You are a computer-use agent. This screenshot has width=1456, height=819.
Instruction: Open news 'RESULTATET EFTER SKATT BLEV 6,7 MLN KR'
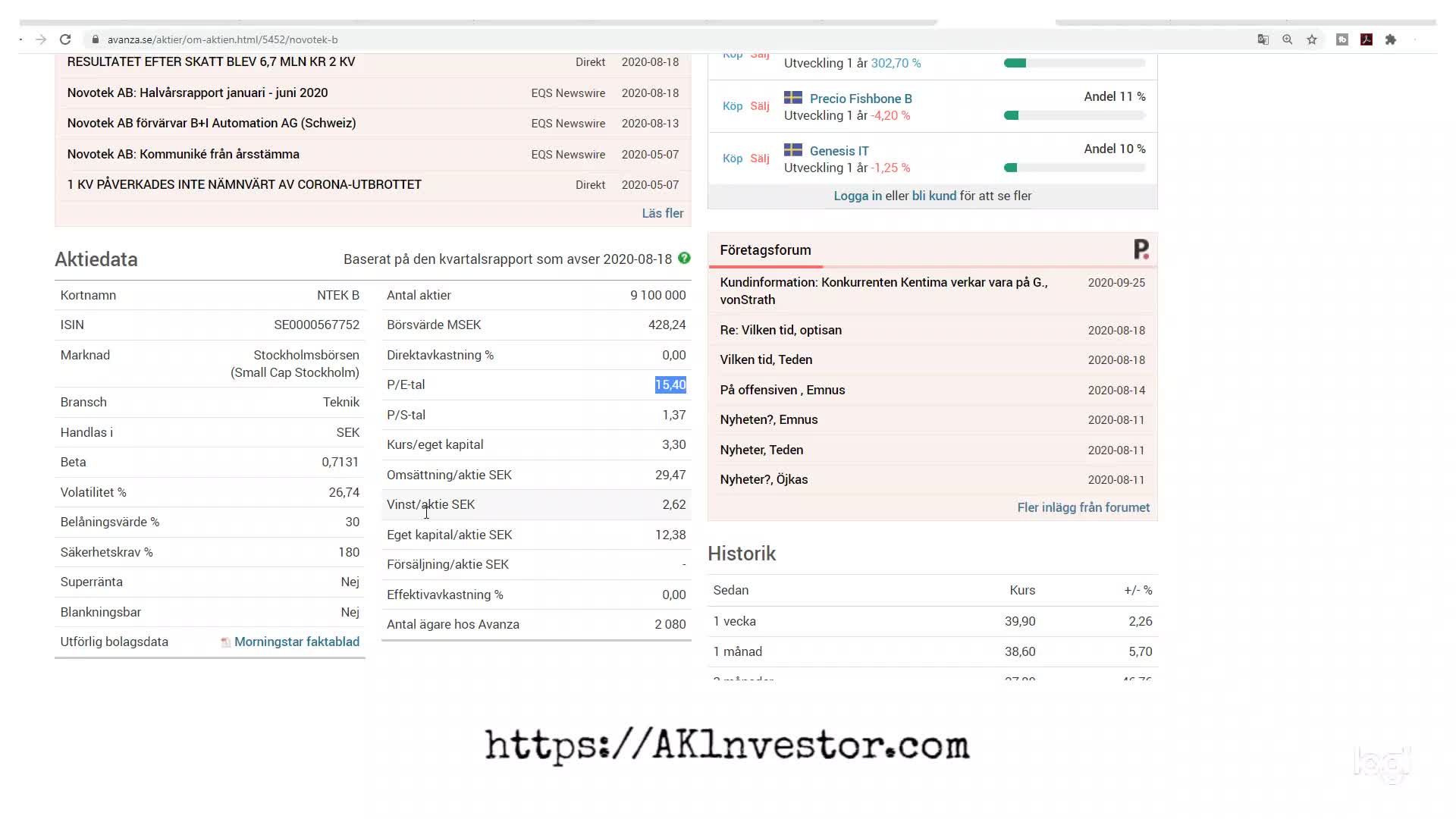click(x=211, y=61)
